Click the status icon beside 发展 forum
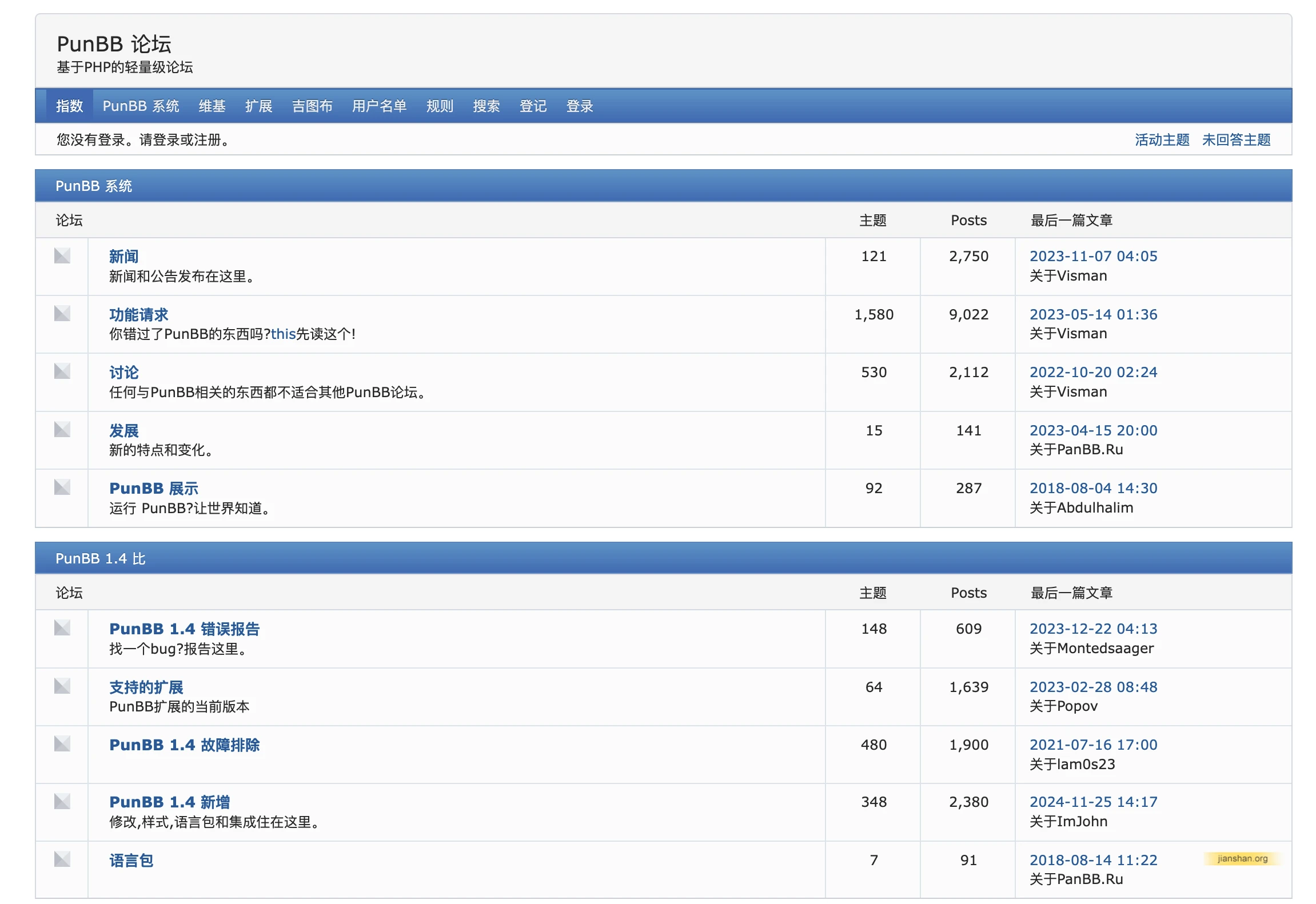The width and height of the screenshot is (1316, 904). tap(62, 429)
